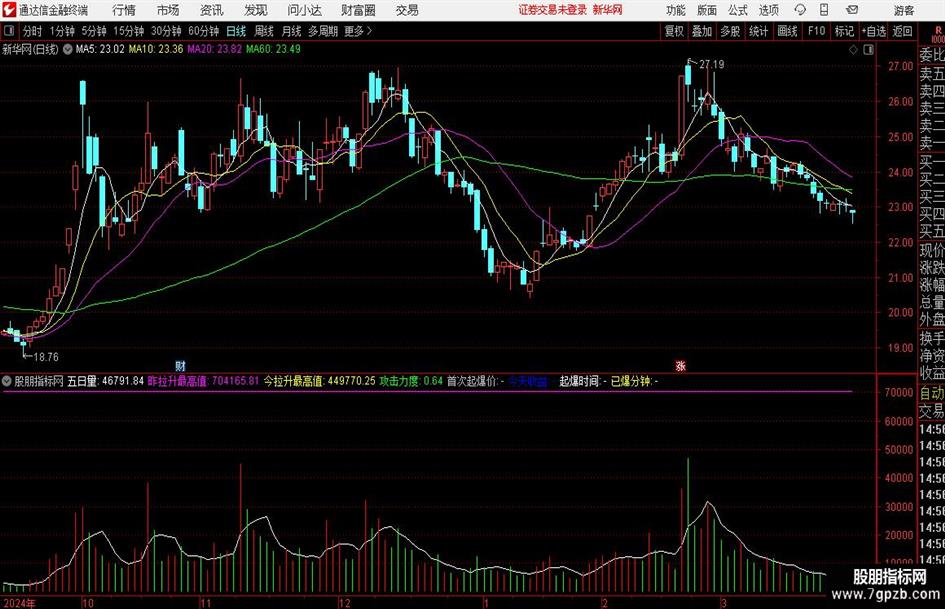Open the 问小达 menu
Image resolution: width=945 pixels, height=609 pixels.
click(x=304, y=10)
